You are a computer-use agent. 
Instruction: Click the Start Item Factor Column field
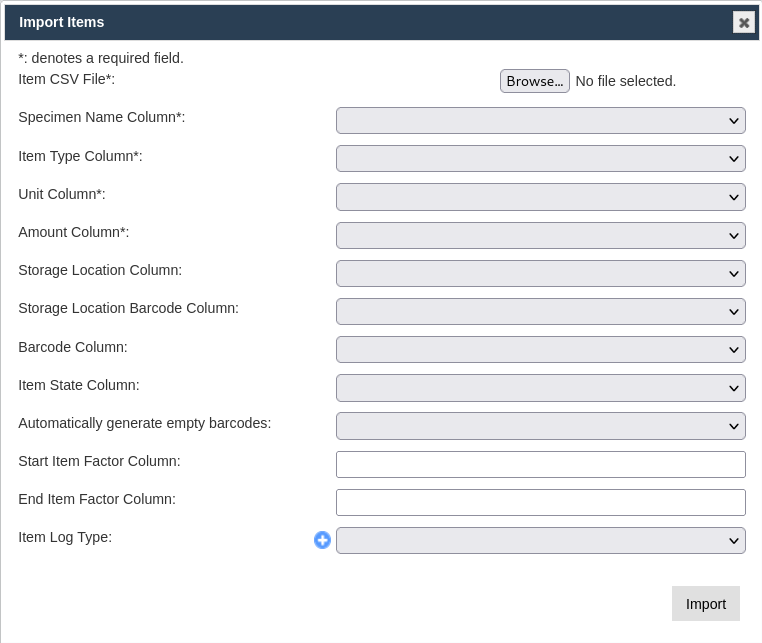coord(540,464)
